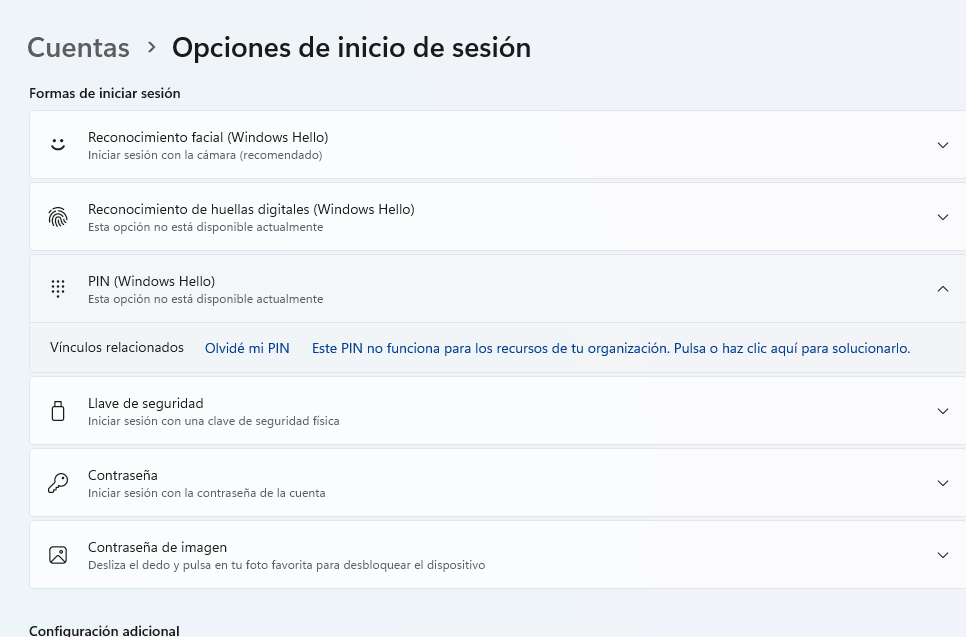Click the Reconocimiento de huellas digitales title
The height and width of the screenshot is (637, 966).
coord(251,209)
